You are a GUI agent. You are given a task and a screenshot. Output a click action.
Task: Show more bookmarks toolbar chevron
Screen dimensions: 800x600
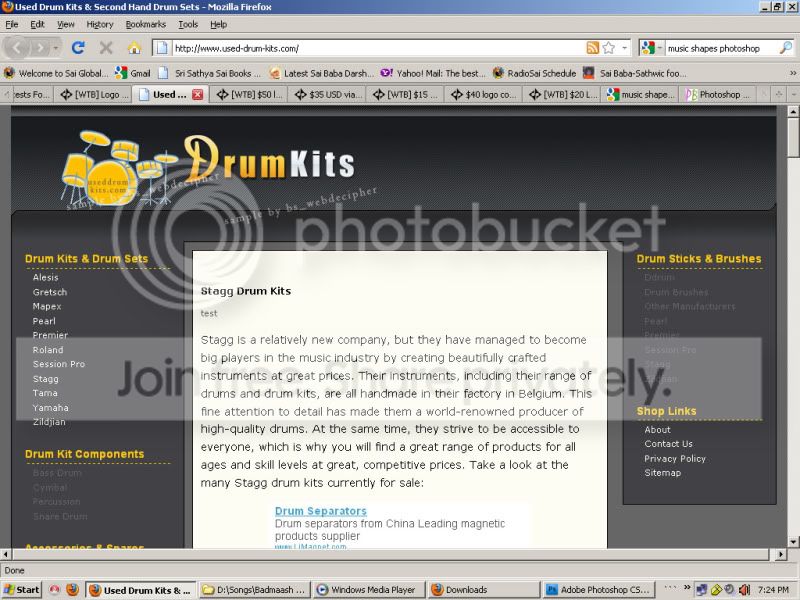(793, 73)
